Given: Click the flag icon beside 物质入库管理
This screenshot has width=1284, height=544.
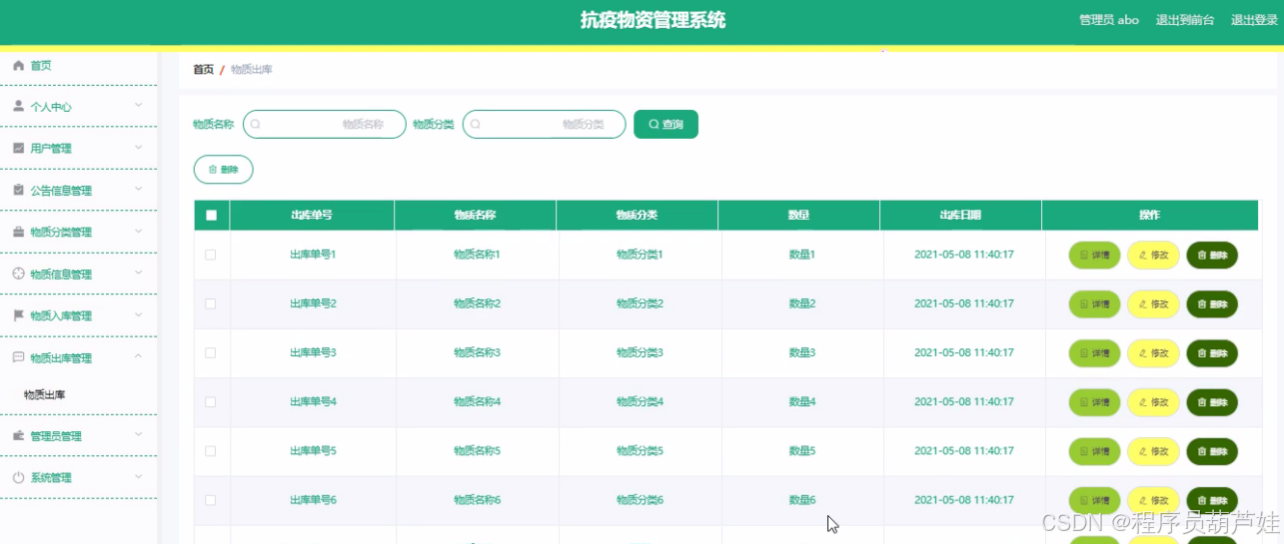Looking at the screenshot, I should [x=18, y=316].
